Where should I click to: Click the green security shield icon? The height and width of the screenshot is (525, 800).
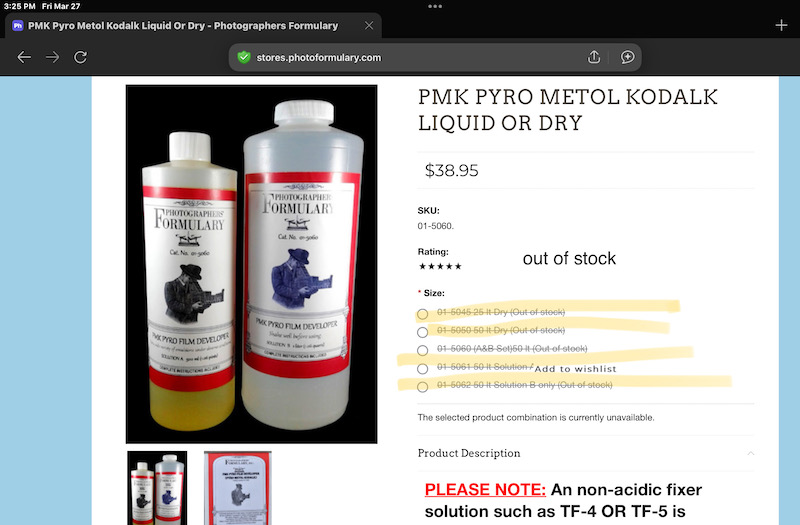pyautogui.click(x=244, y=57)
